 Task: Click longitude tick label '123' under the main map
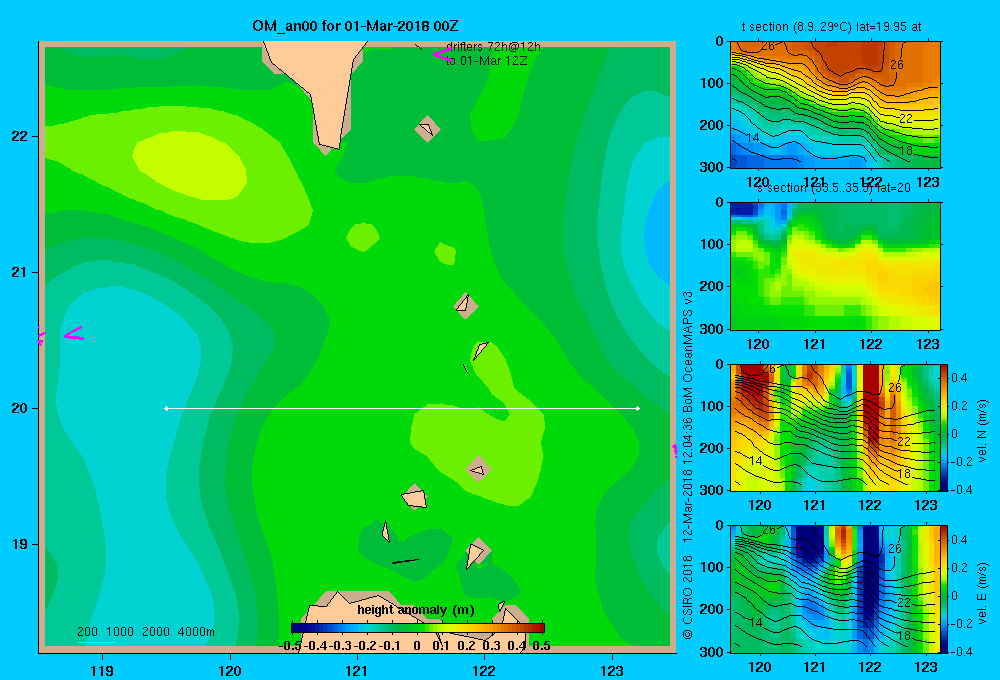tap(612, 670)
